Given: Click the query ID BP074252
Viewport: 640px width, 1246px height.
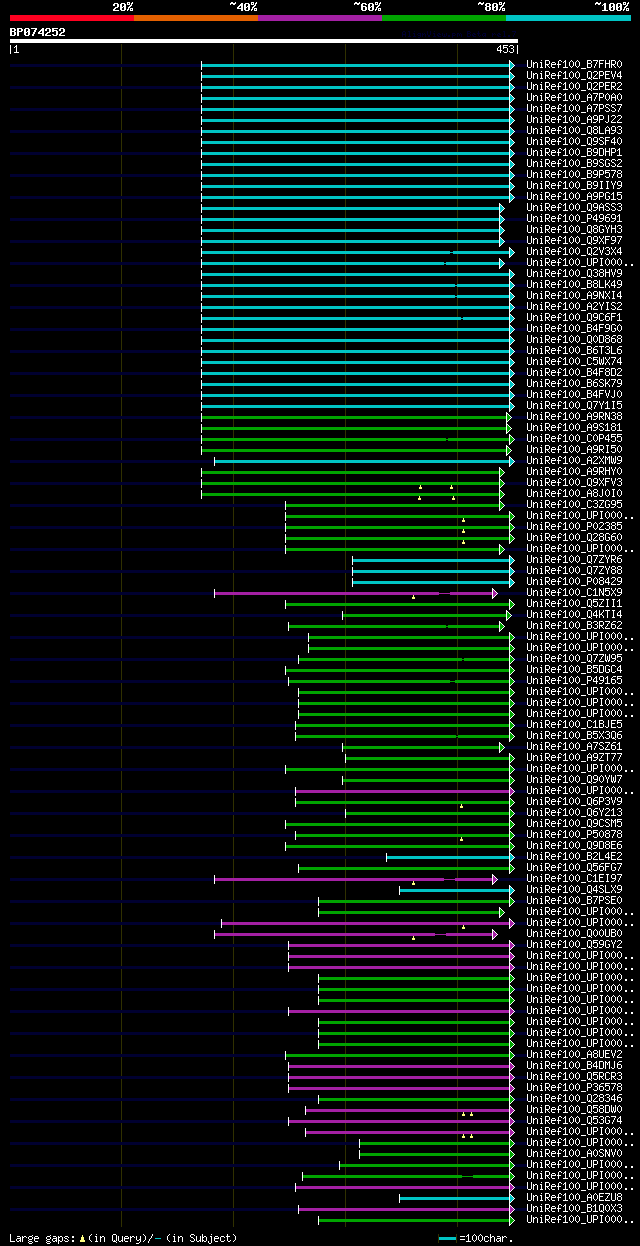Looking at the screenshot, I should [x=38, y=32].
